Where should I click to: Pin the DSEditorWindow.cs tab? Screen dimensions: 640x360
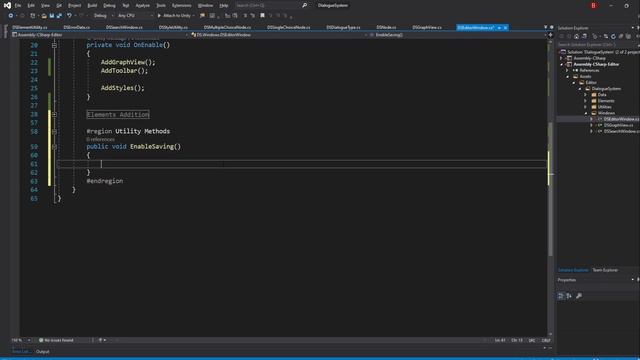point(499,28)
